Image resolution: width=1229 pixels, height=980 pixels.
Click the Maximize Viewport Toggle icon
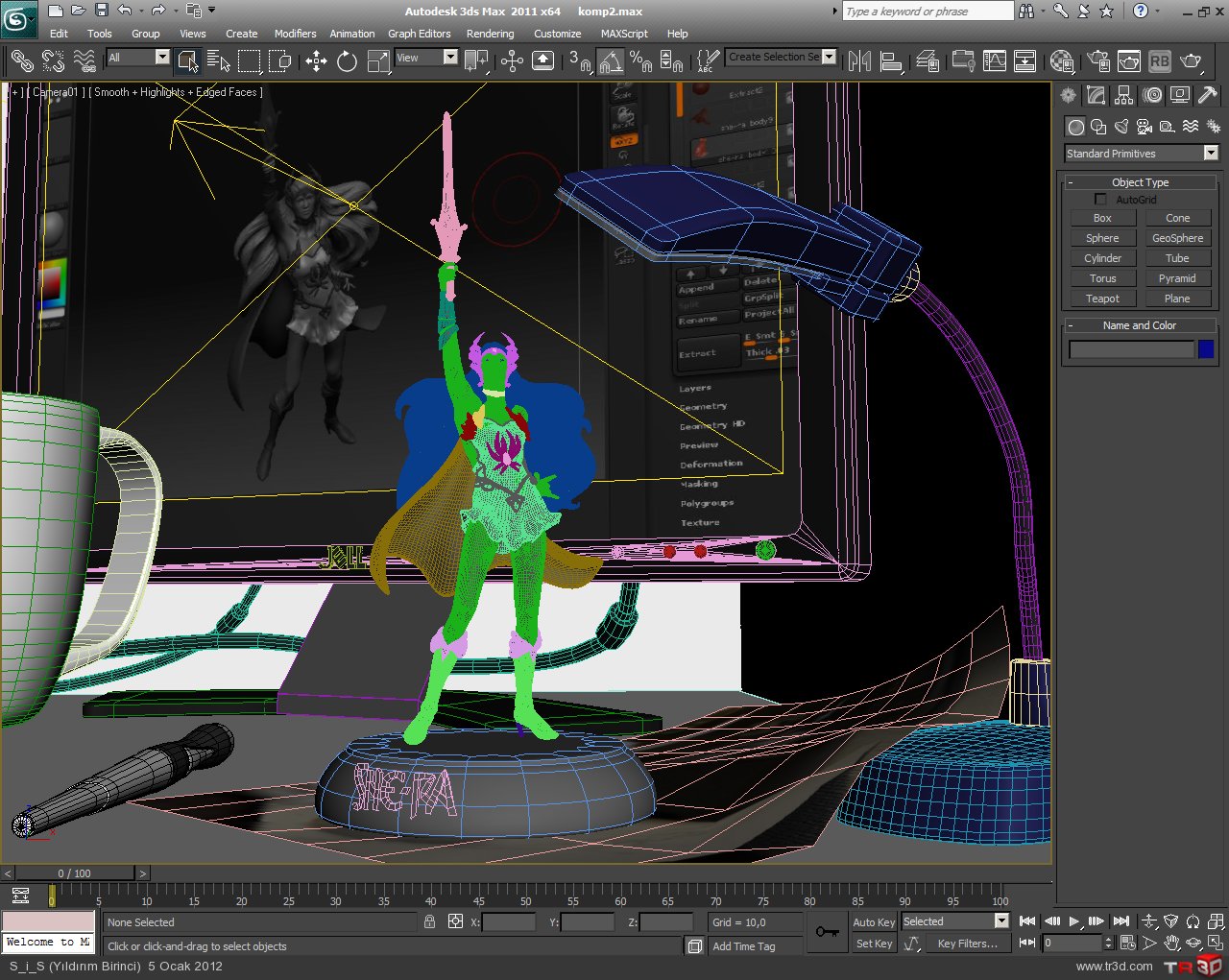coord(1215,944)
